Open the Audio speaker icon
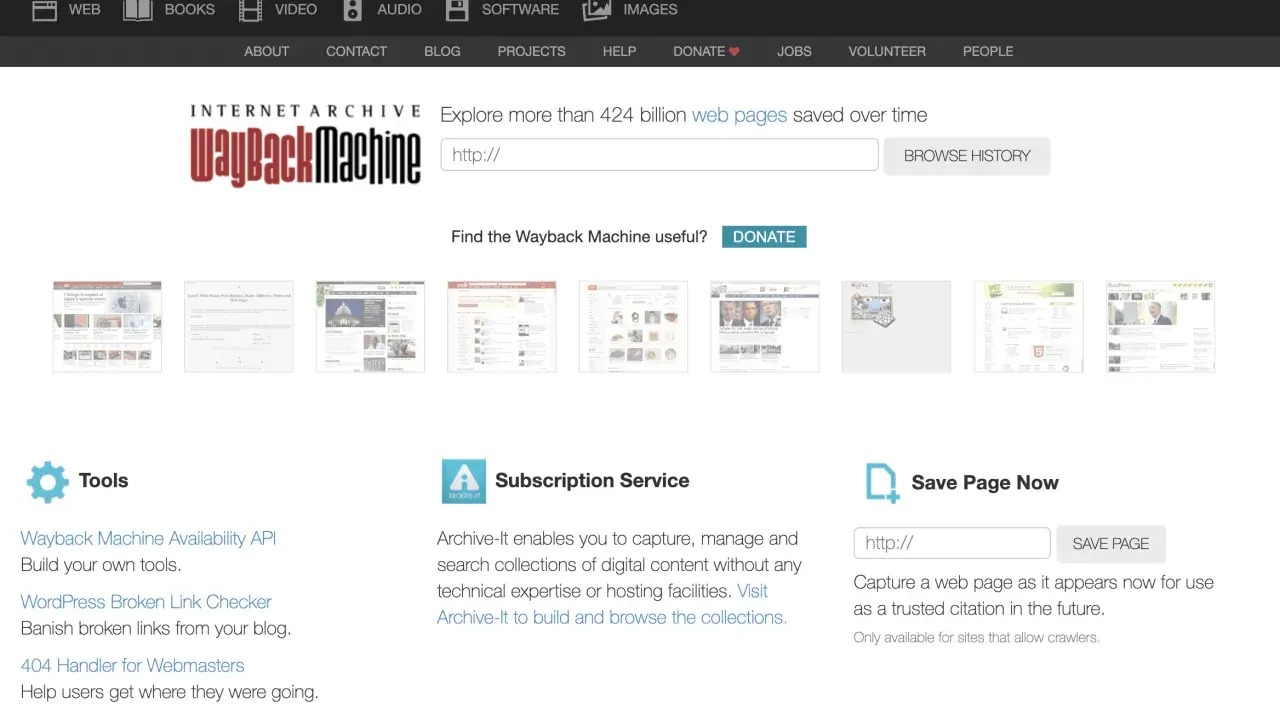Viewport: 1280px width, 720px height. tap(352, 10)
